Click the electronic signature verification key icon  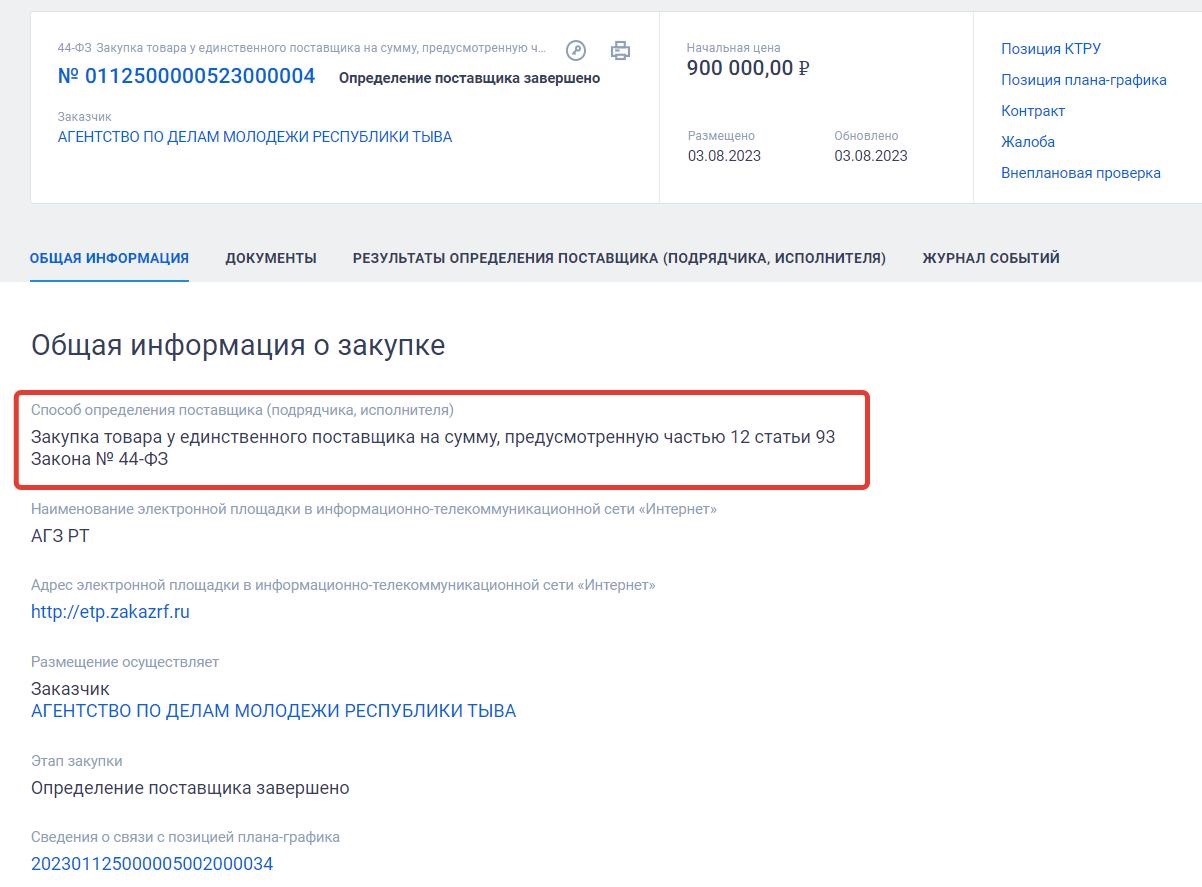coord(575,50)
